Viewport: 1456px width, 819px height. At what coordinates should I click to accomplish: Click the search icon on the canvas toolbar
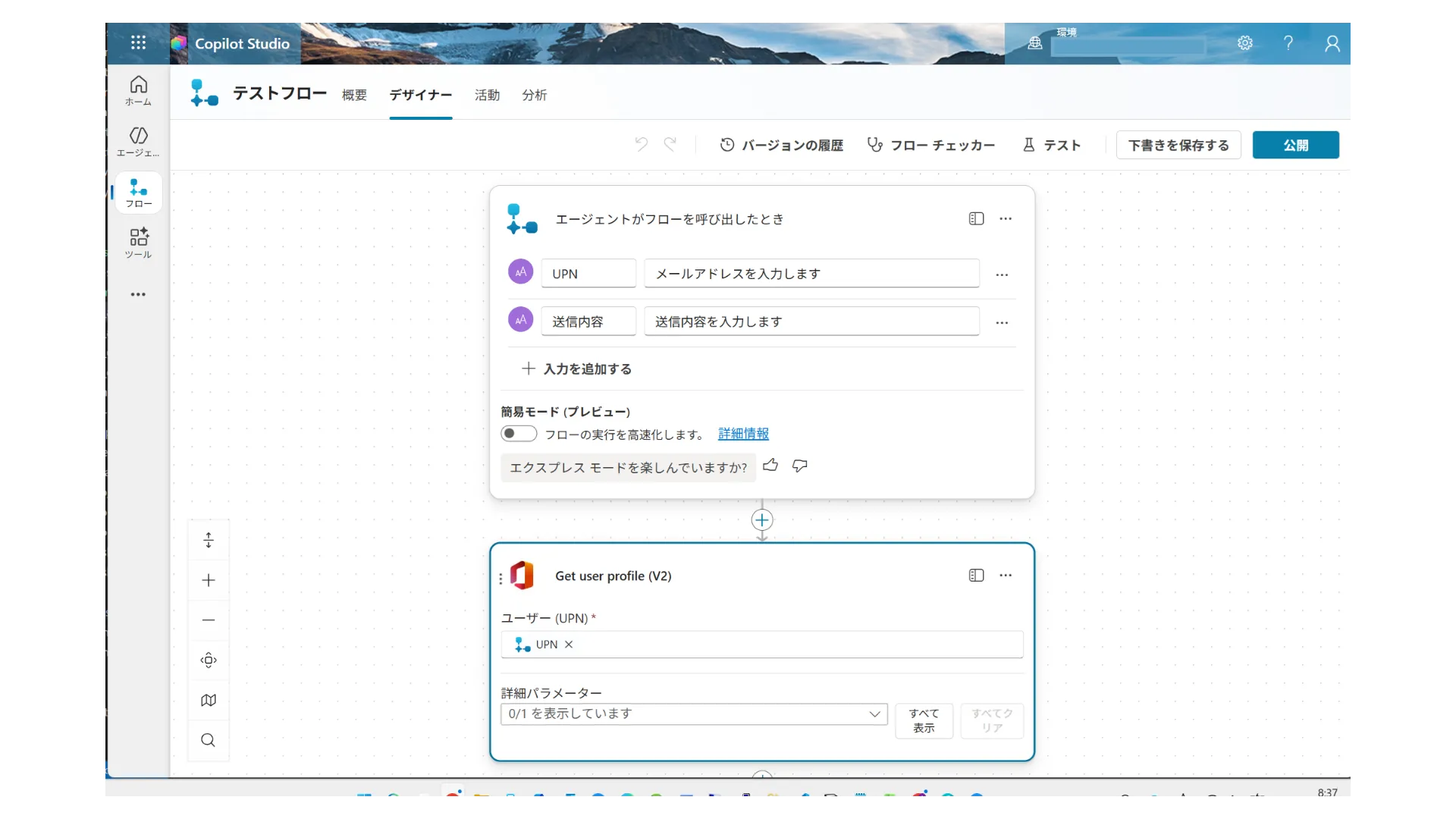[x=208, y=739]
